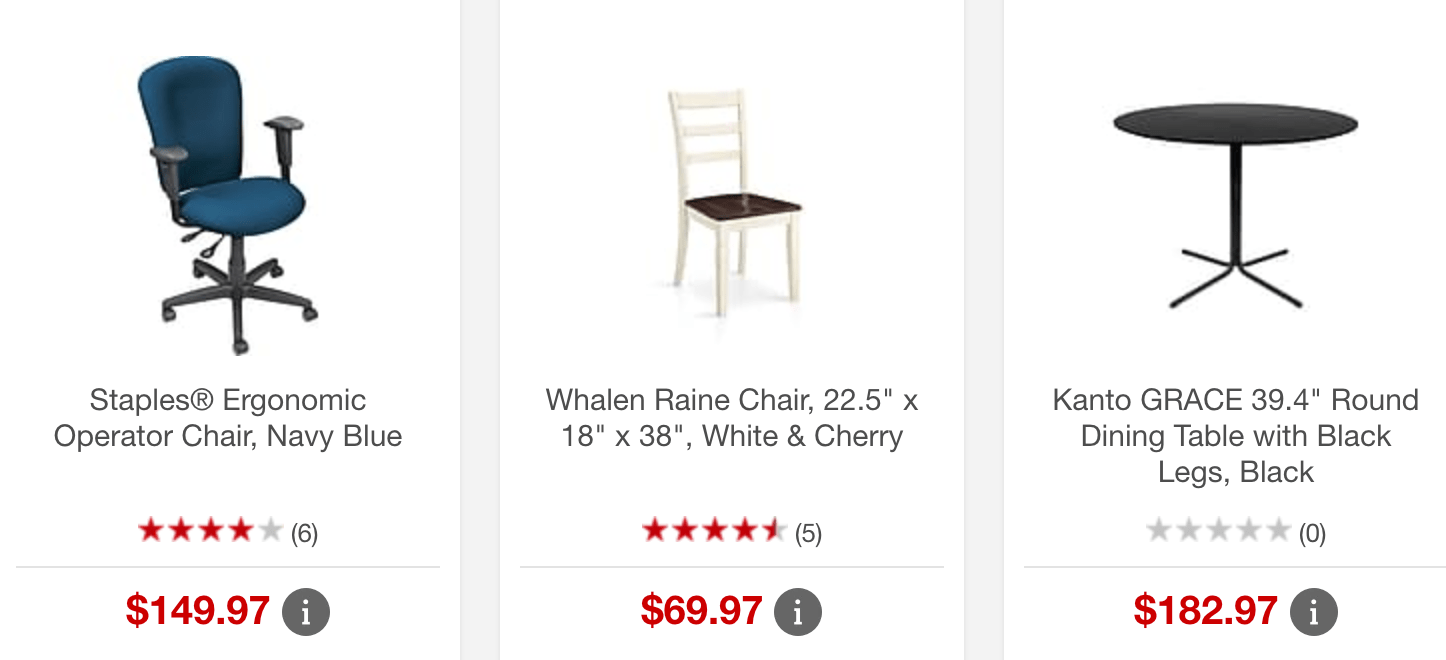The width and height of the screenshot is (1446, 660).
Task: Open the Staples Ergonomic Operator Chair title link
Action: tap(228, 418)
